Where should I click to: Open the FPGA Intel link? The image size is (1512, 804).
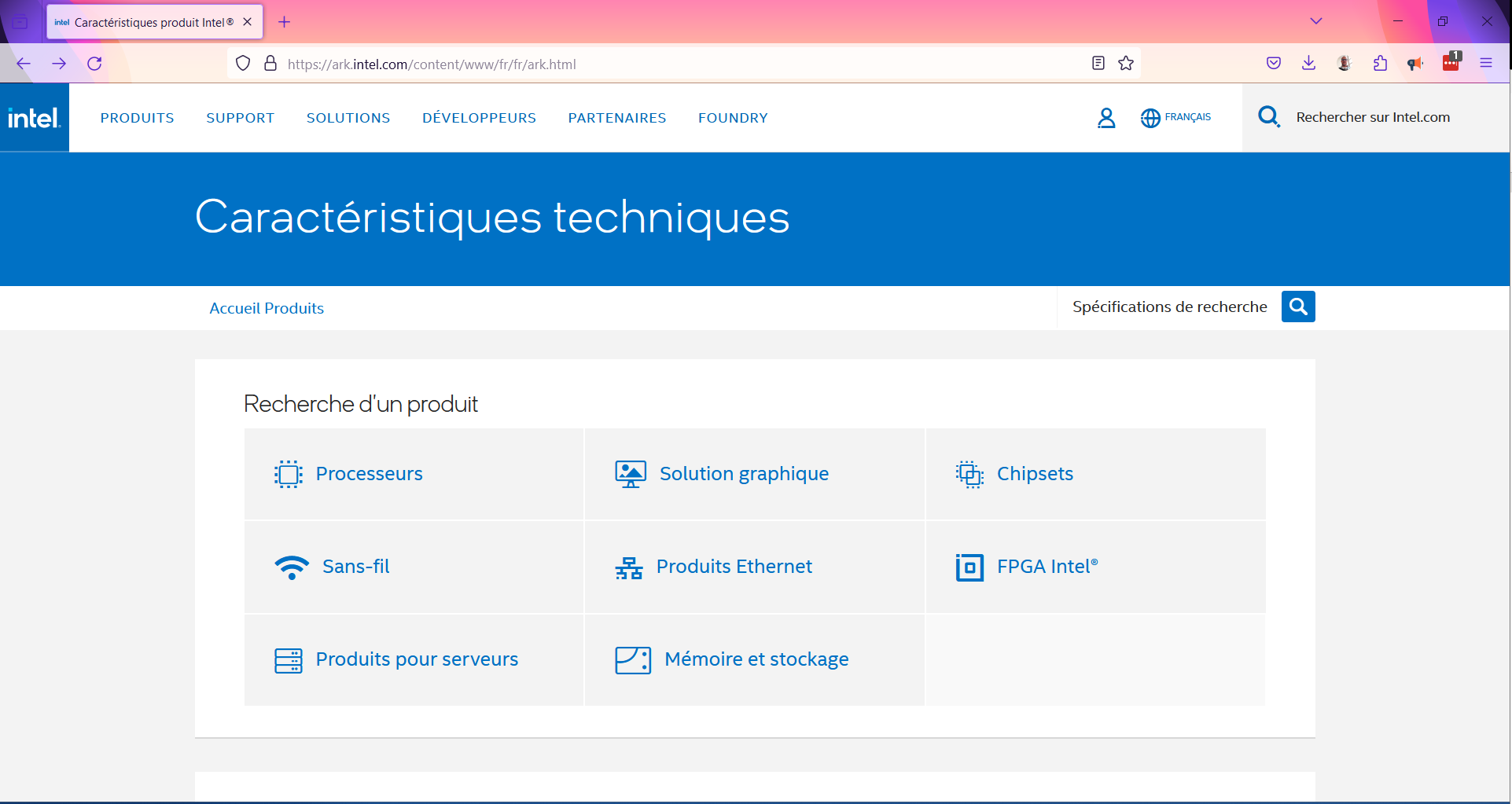pos(1047,567)
